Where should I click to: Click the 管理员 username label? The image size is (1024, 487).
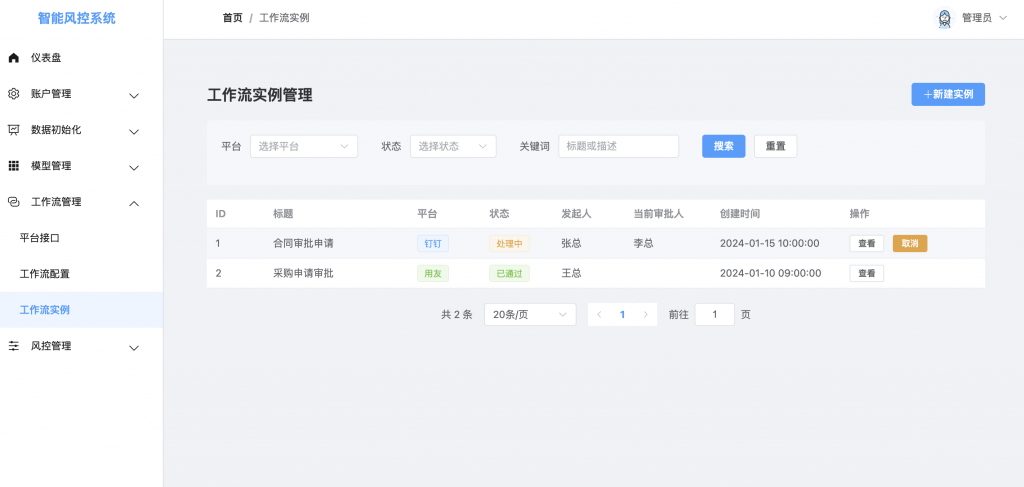[x=977, y=18]
